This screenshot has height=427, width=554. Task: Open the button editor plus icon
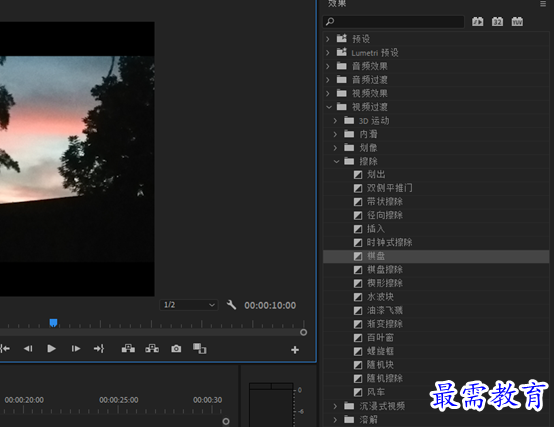click(x=295, y=350)
